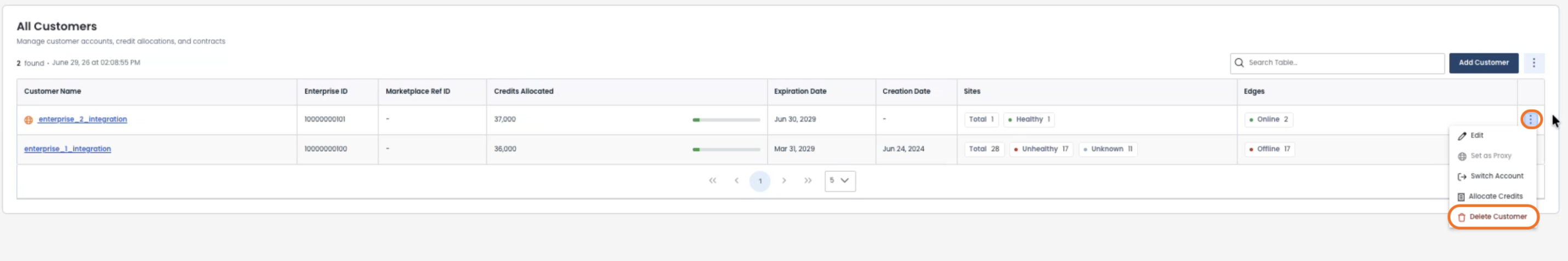
Task: Click the All Customers heading
Action: [x=56, y=26]
